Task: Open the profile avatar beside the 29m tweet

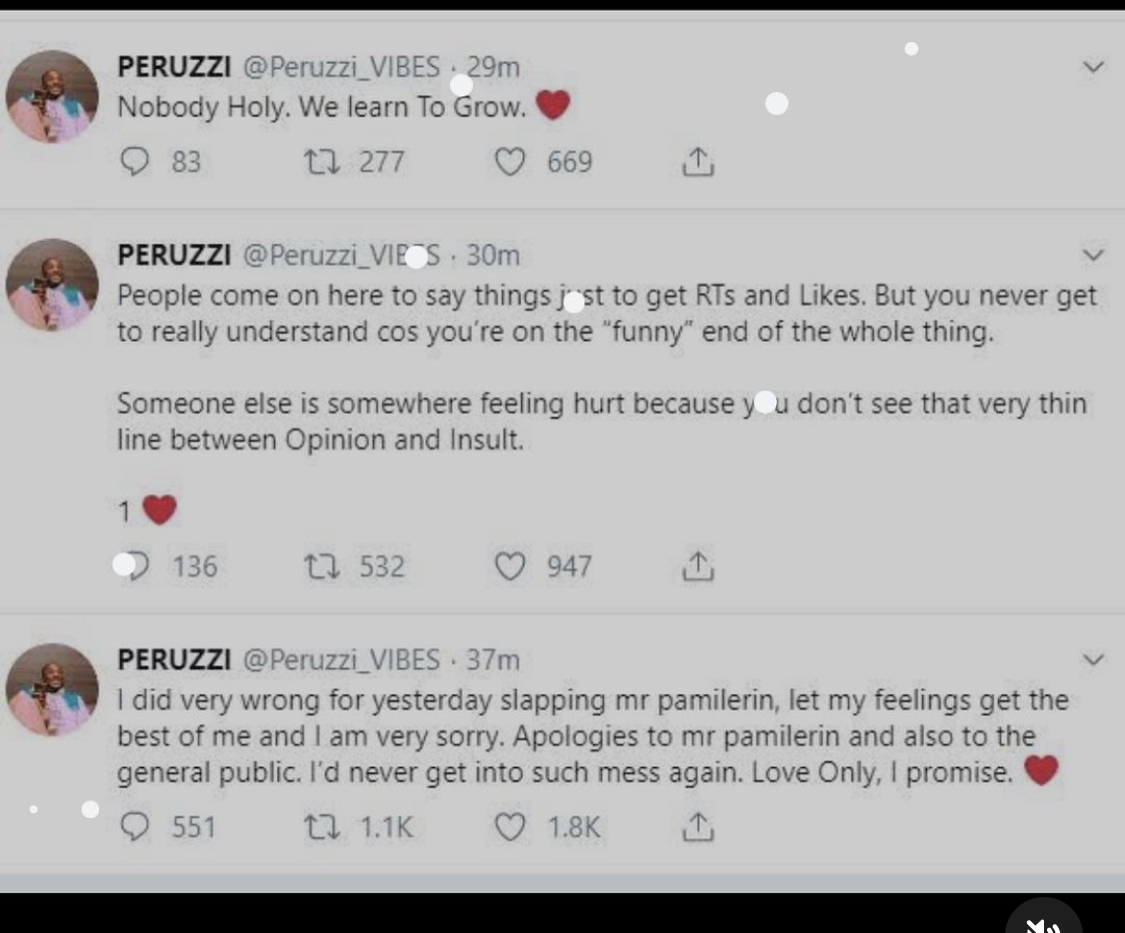Action: pyautogui.click(x=52, y=96)
